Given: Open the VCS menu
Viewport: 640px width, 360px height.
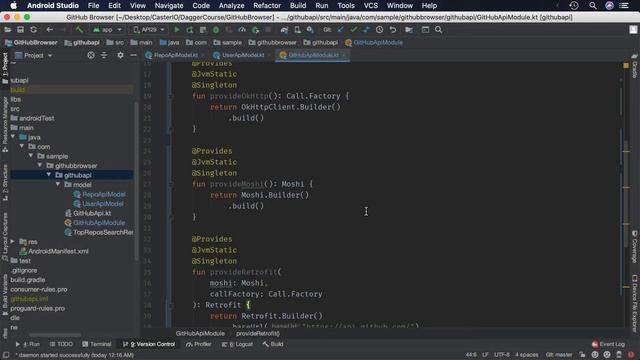Looking at the screenshot, I should [x=371, y=6].
